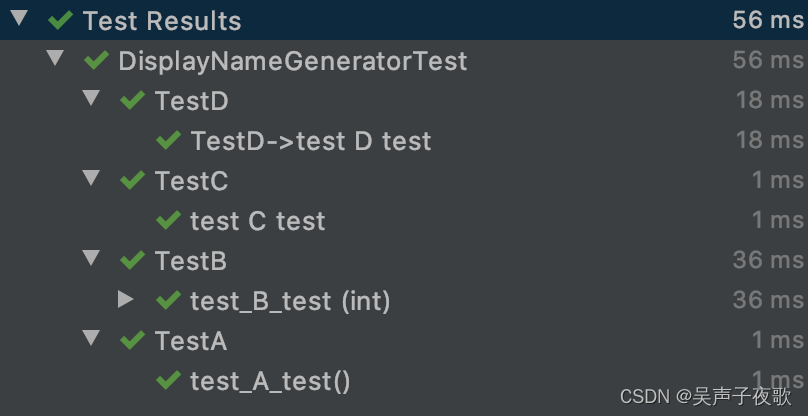The width and height of the screenshot is (808, 416).
Task: Collapse the TestD group arrow
Action: [91, 98]
